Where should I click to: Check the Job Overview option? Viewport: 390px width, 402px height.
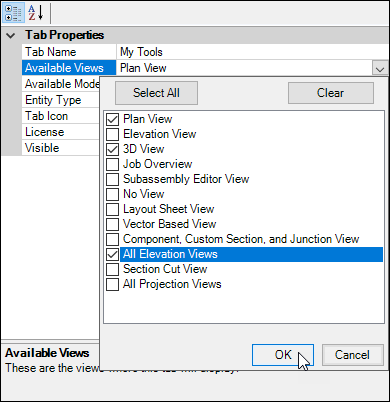tap(112, 164)
